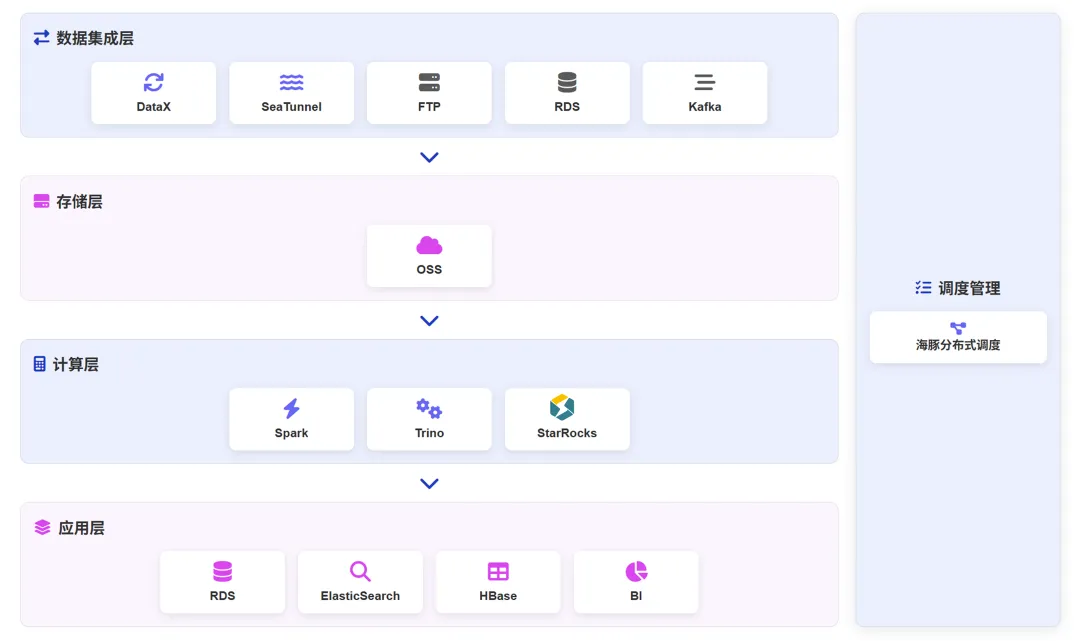Click the Trino gears icon

point(429,408)
